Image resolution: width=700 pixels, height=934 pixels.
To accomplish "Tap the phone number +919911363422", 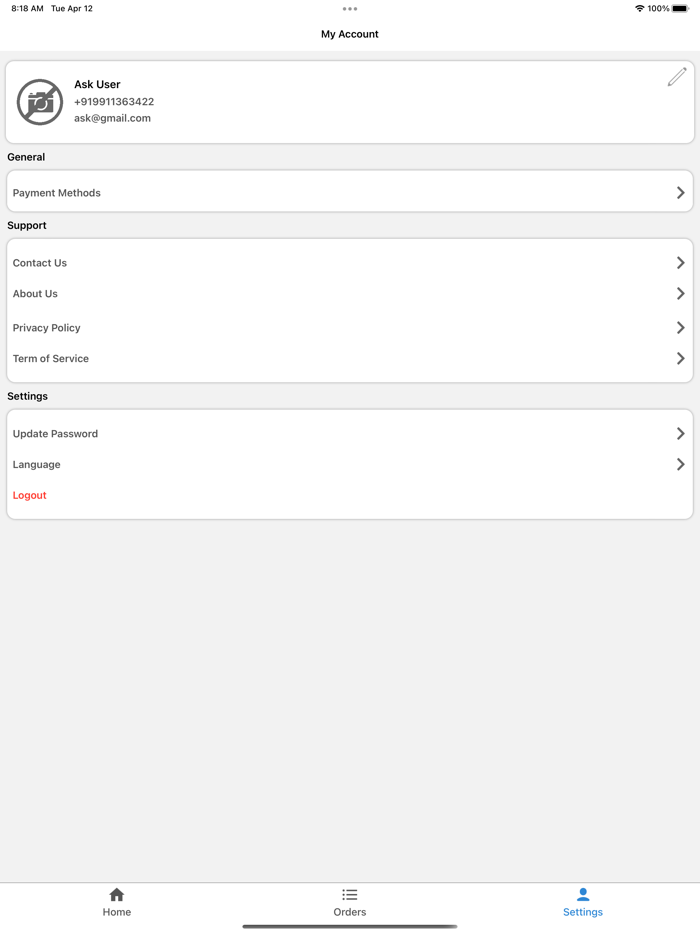I will (x=114, y=102).
